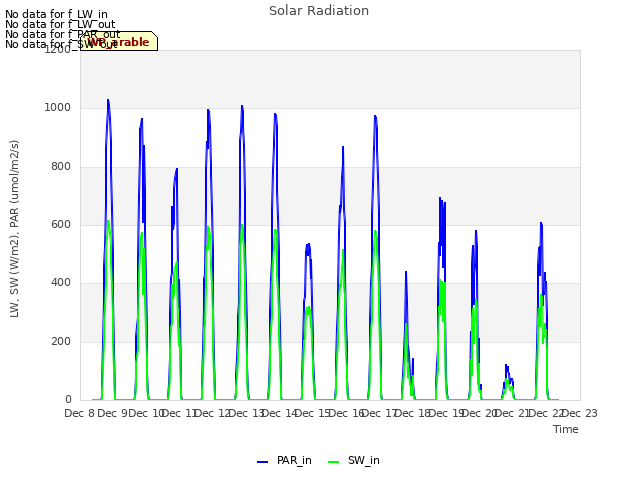
Task: Click the y-axis title LW, SW, PAR
Action: [15, 229]
